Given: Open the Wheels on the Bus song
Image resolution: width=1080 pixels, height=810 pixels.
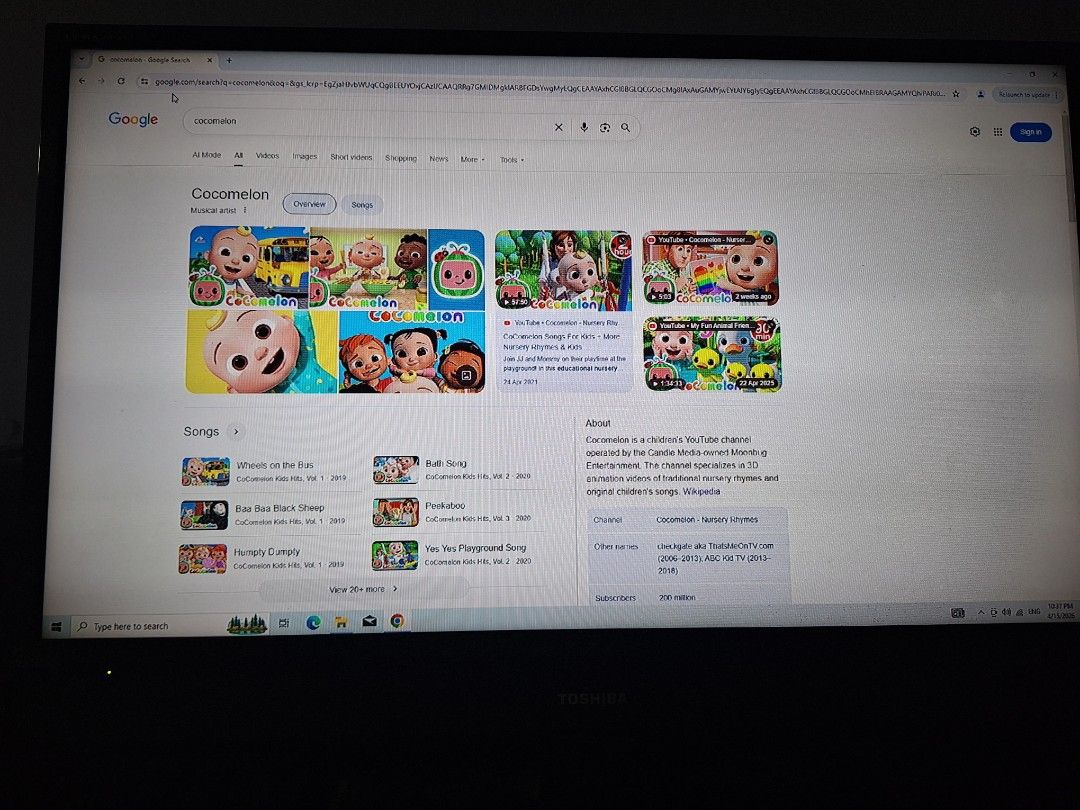Looking at the screenshot, I should pyautogui.click(x=269, y=471).
